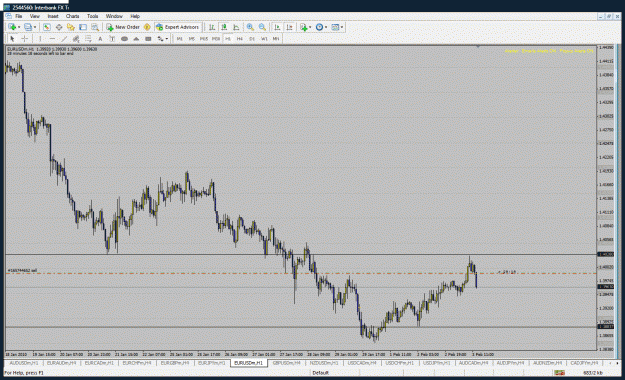Toggle the Terminal panel icon
The height and width of the screenshot is (380, 625).
point(83,27)
